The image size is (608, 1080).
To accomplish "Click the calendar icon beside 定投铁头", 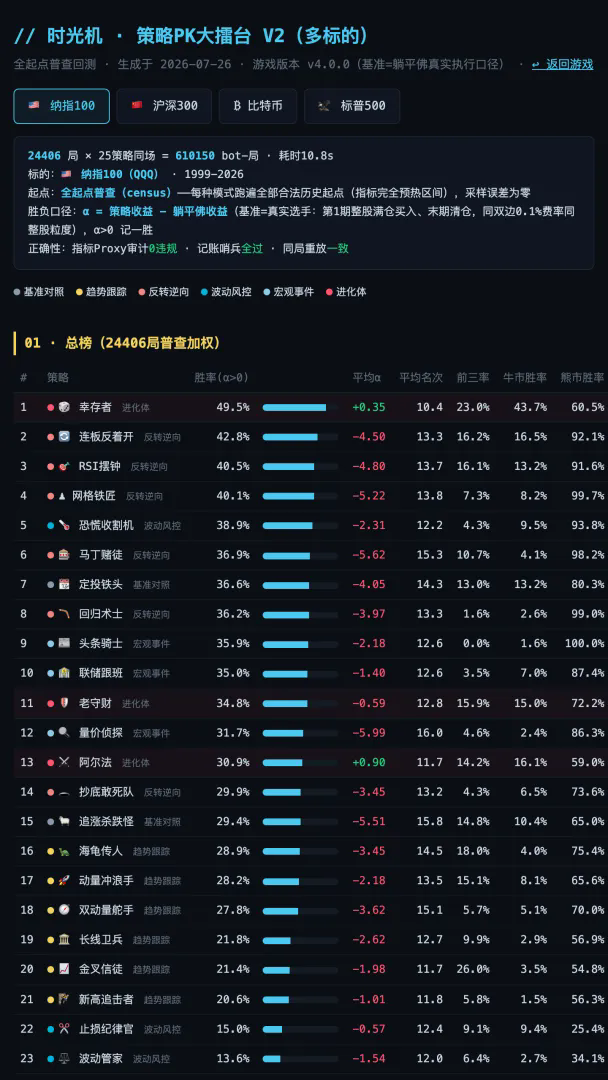I will [x=63, y=585].
